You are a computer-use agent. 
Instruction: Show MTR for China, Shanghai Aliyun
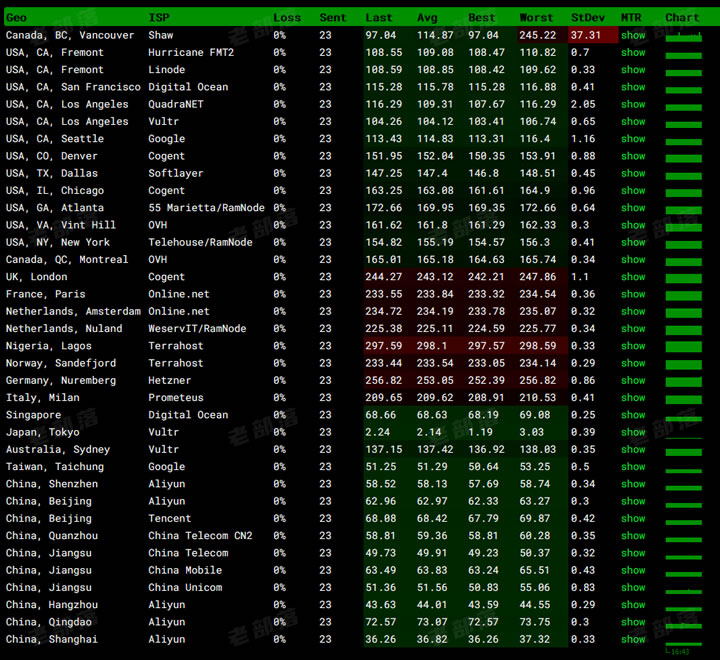(633, 639)
